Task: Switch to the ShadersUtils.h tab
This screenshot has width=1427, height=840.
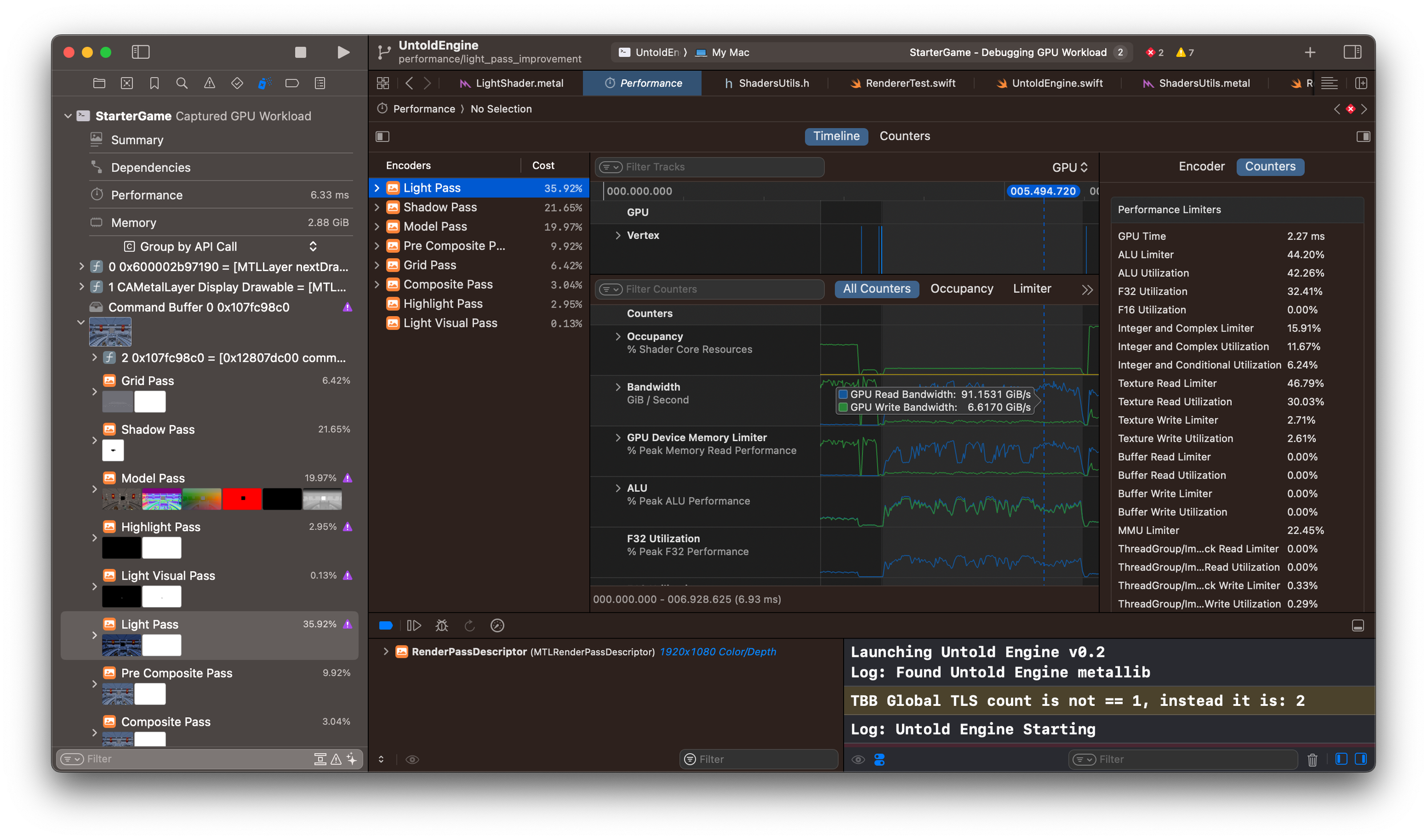Action: click(766, 83)
